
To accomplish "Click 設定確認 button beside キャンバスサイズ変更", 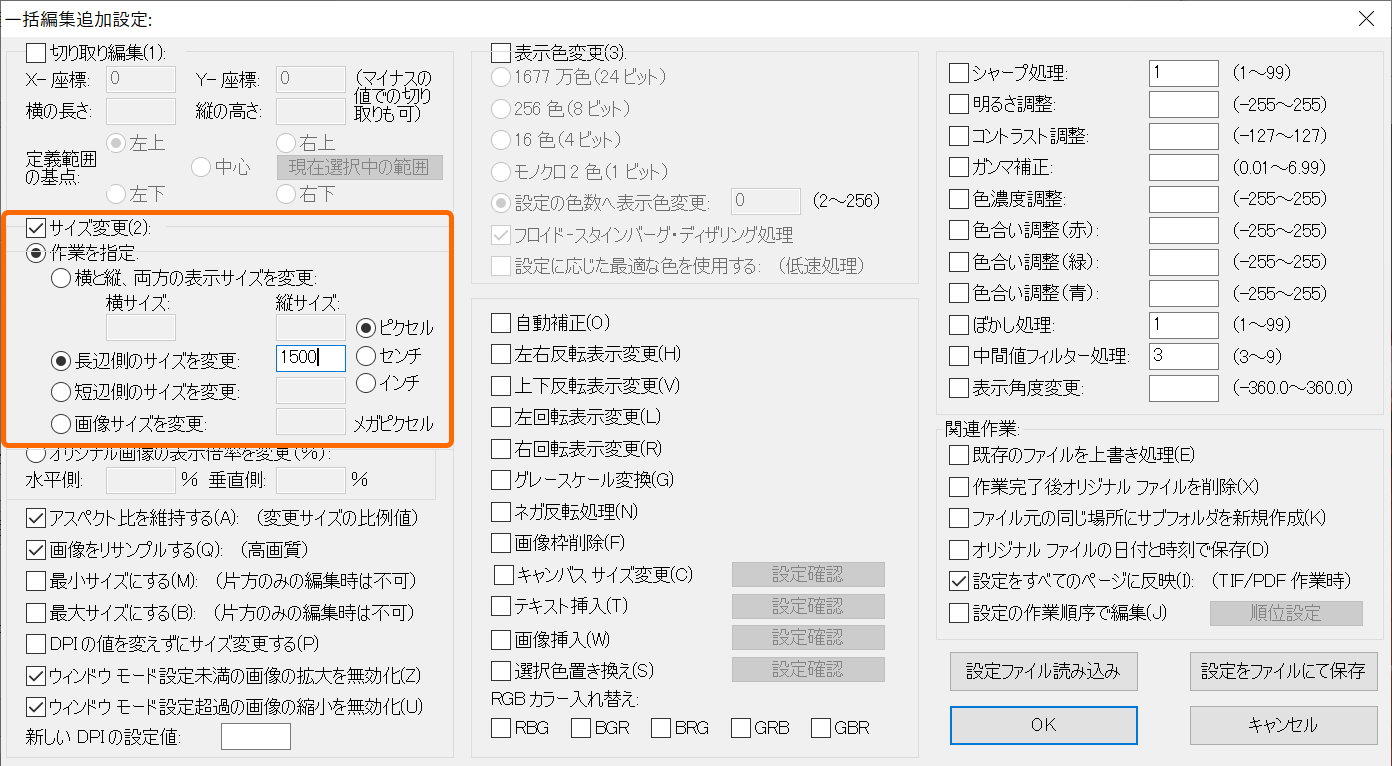I will (807, 574).
